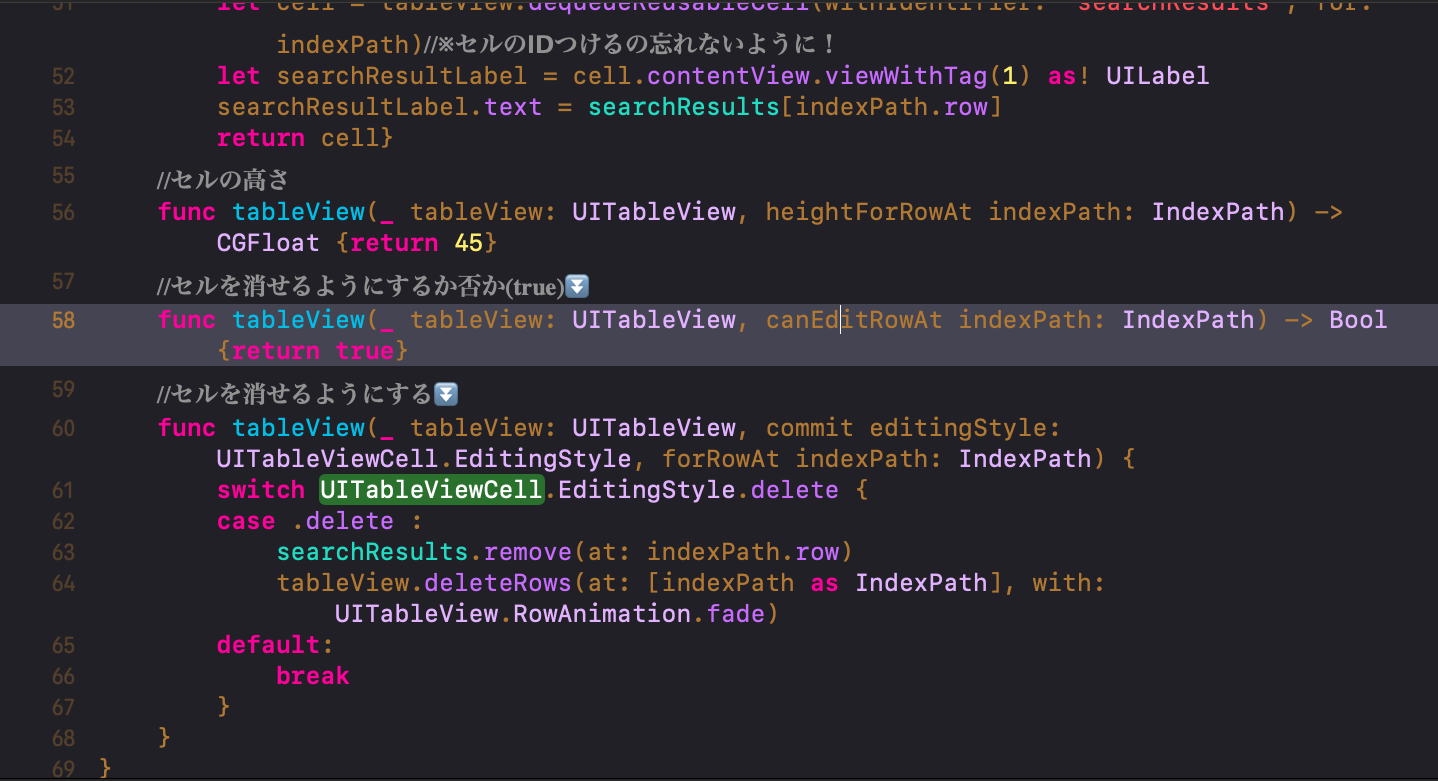The width and height of the screenshot is (1438, 781).
Task: Click line number 61 in the gutter
Action: pos(63,490)
